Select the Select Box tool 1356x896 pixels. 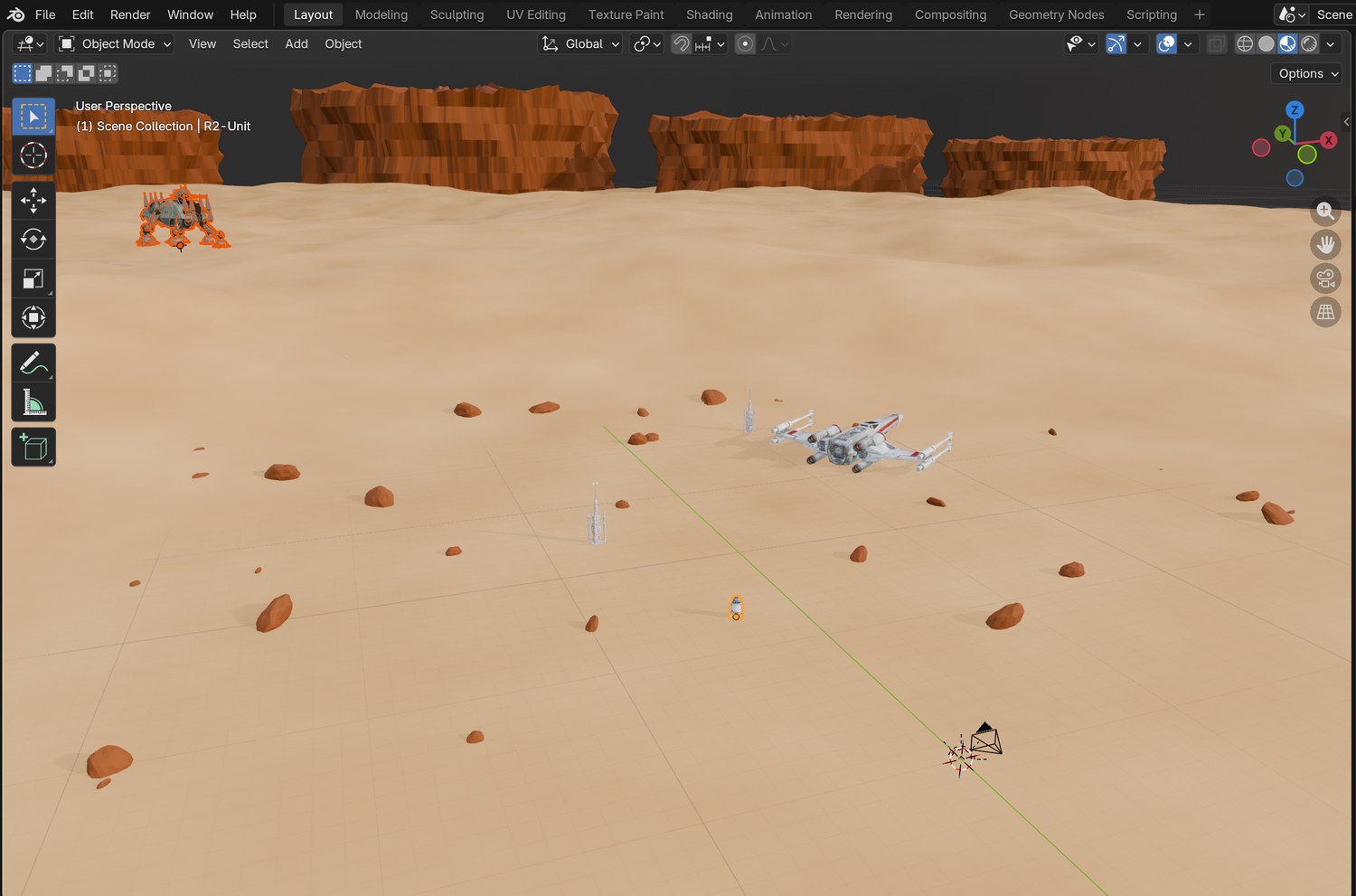pos(33,117)
